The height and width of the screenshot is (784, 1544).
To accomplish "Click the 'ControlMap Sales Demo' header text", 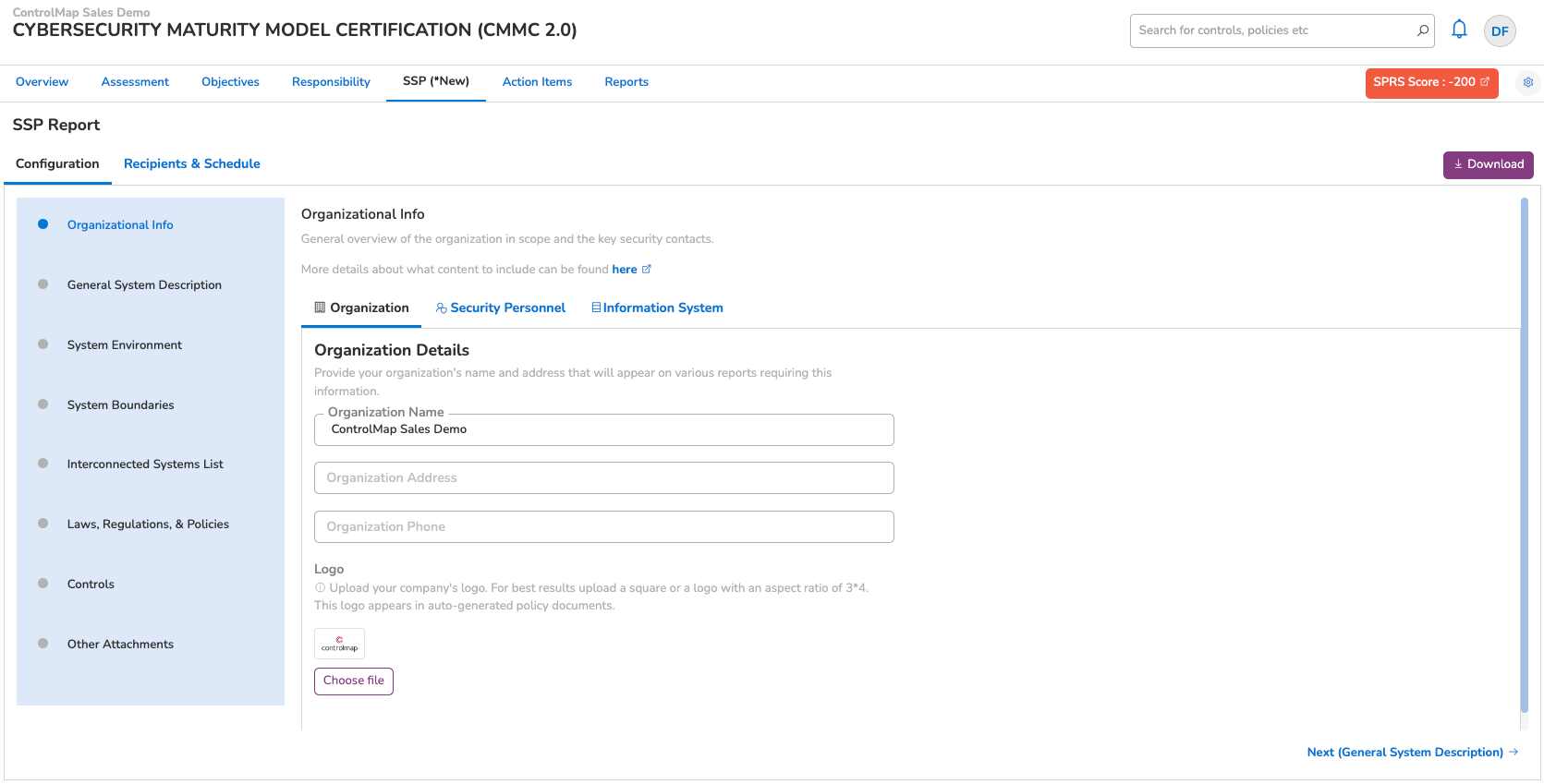I will point(81,12).
